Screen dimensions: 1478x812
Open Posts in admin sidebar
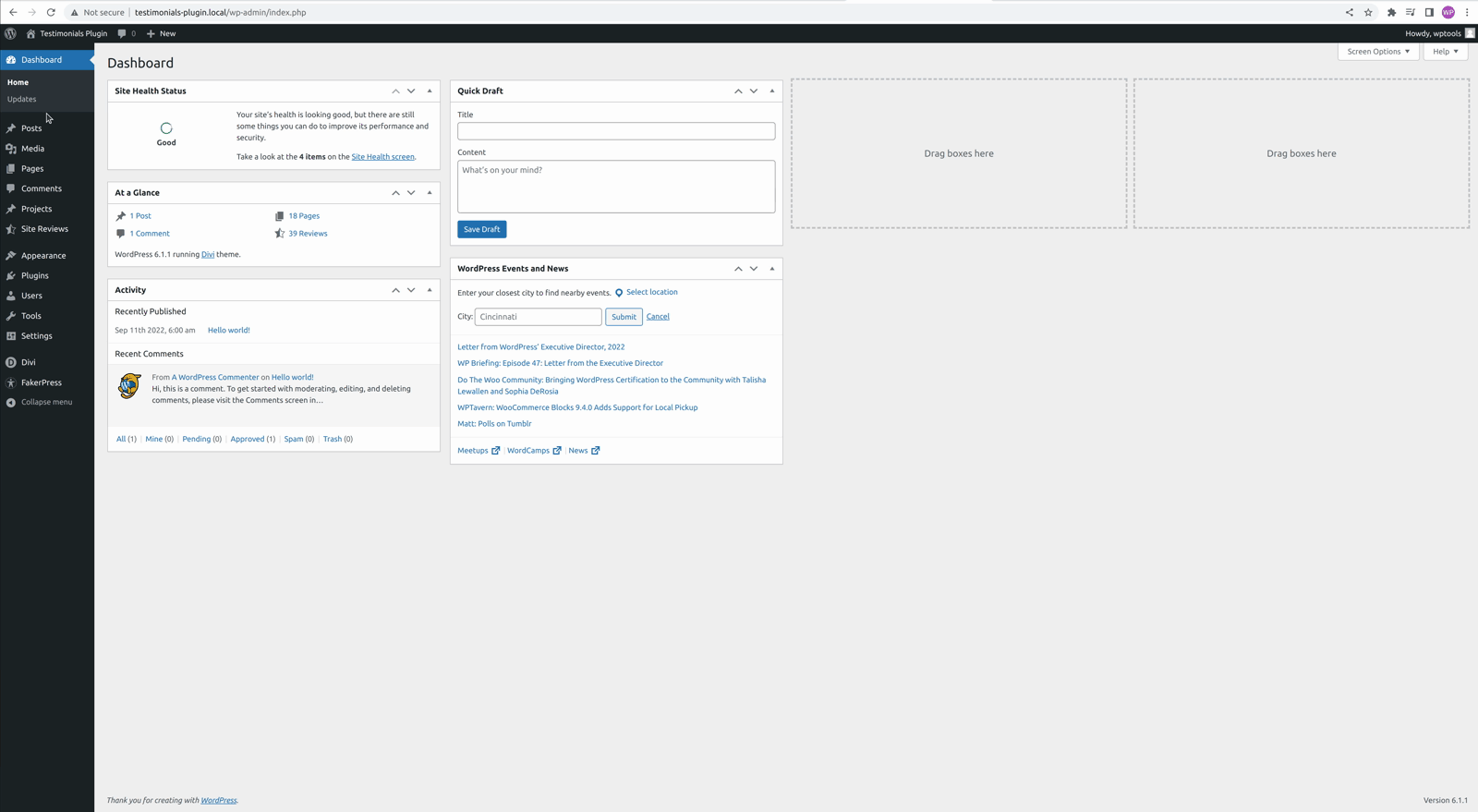click(x=31, y=128)
